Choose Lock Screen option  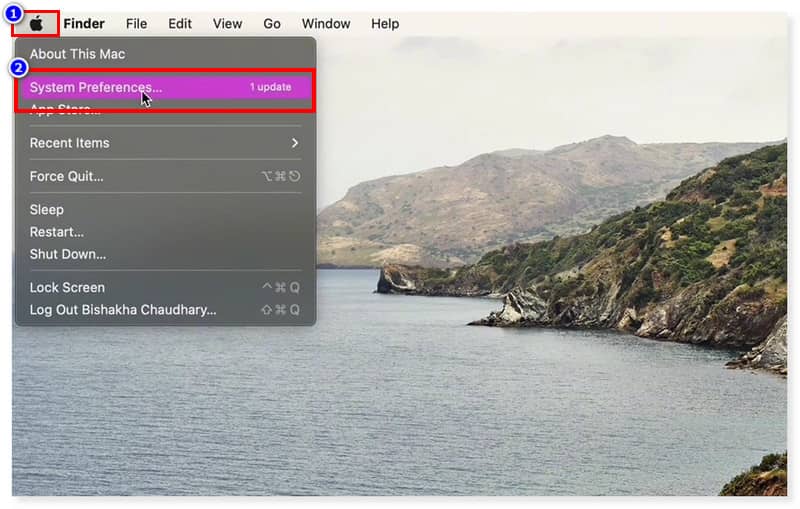165,288
